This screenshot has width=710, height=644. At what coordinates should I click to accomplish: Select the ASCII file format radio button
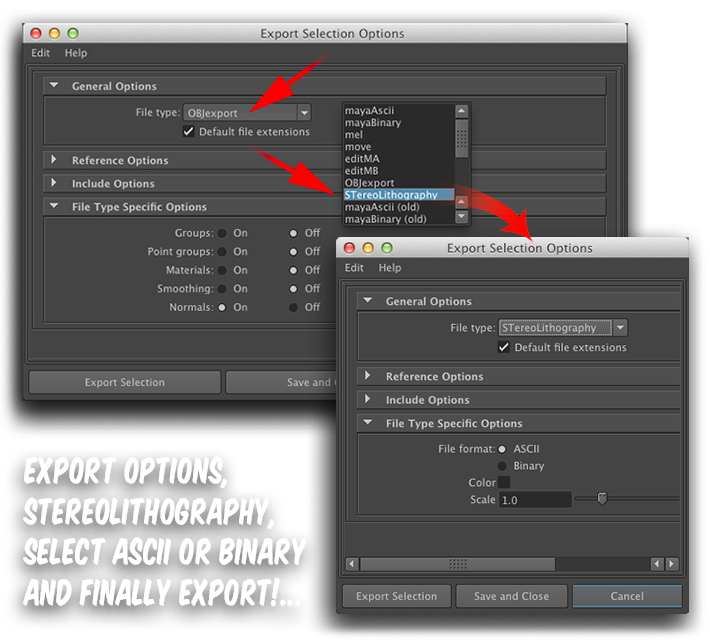[502, 449]
